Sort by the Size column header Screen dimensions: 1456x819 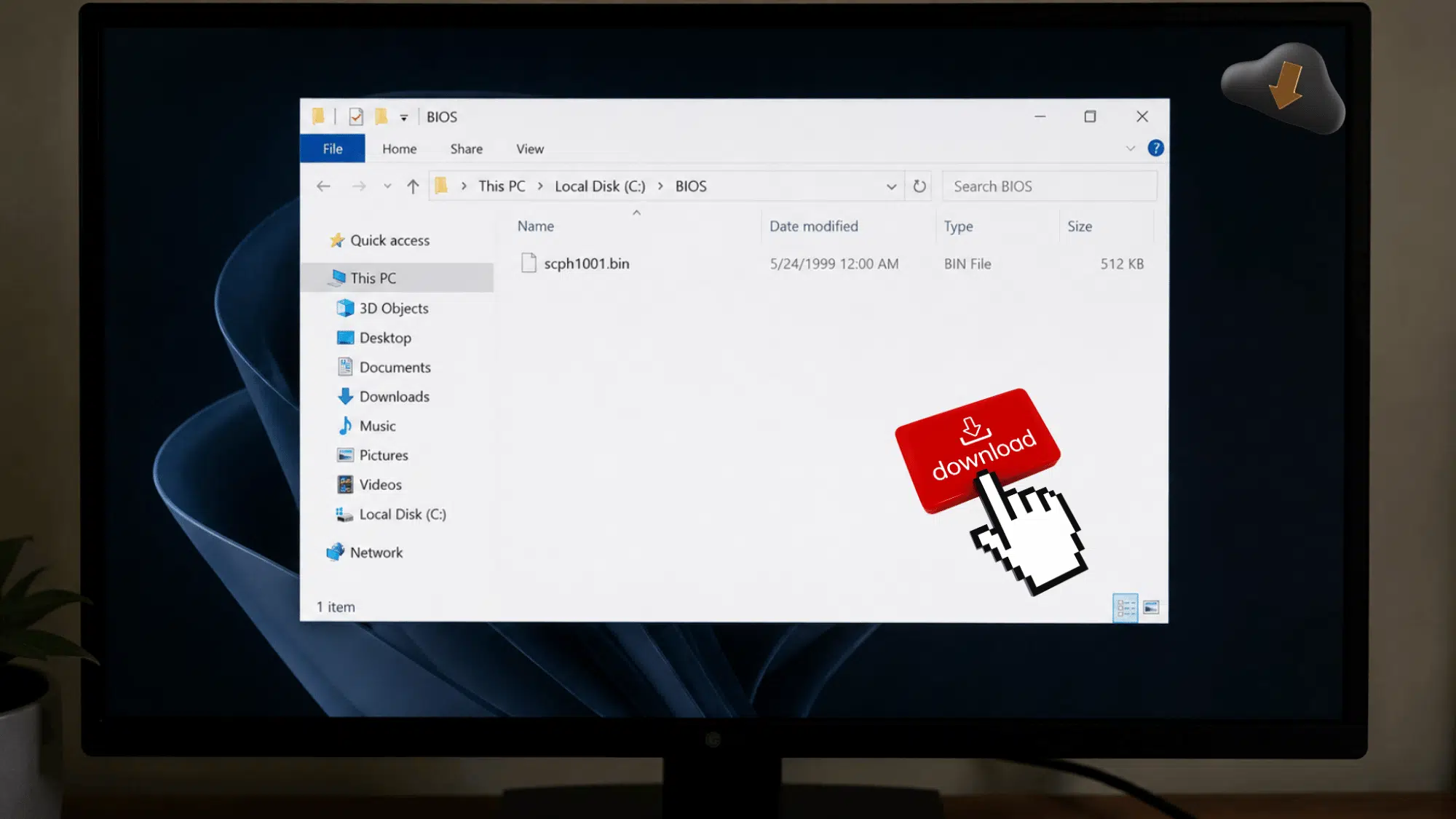tap(1080, 226)
